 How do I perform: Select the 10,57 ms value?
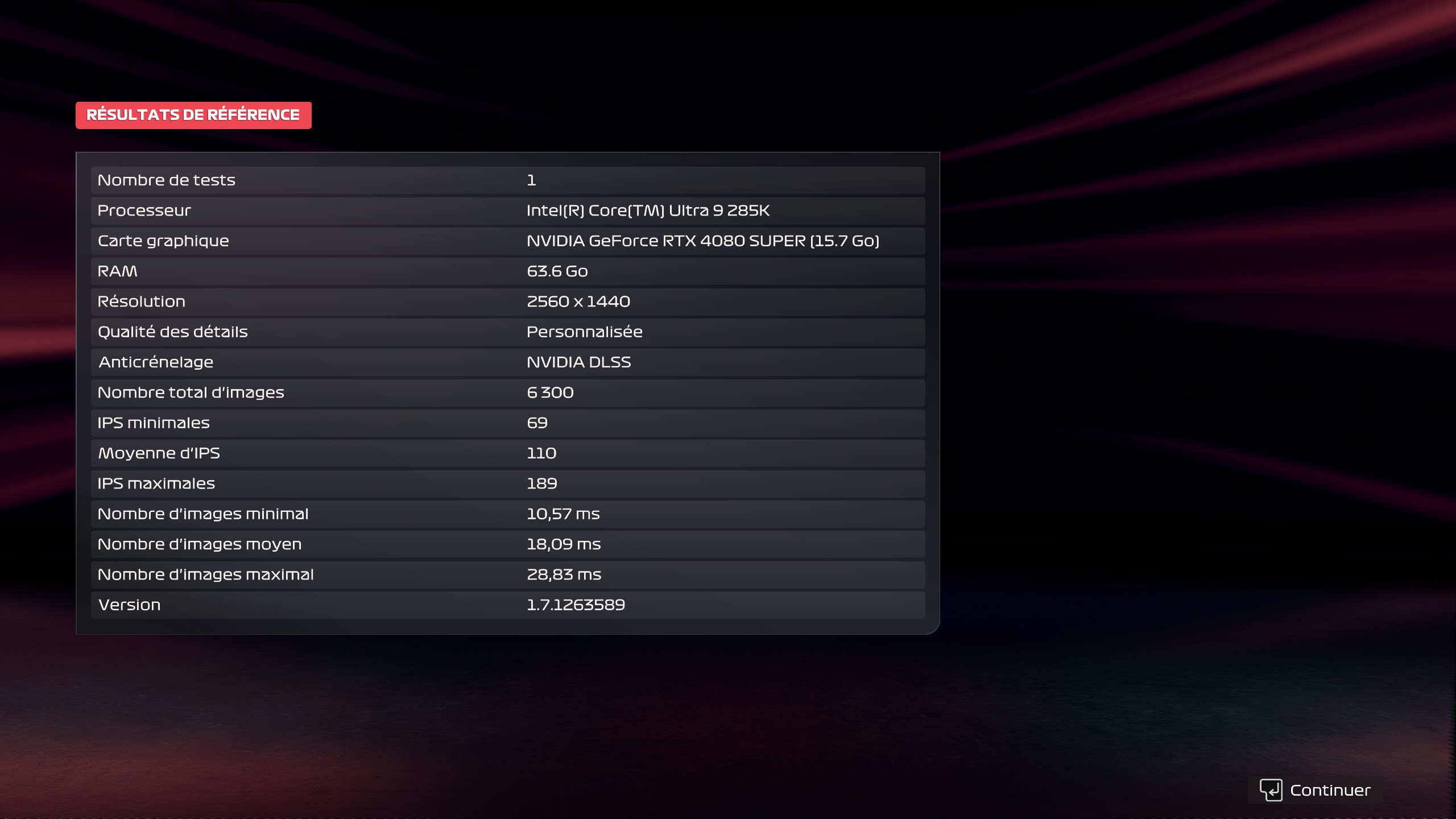click(563, 514)
